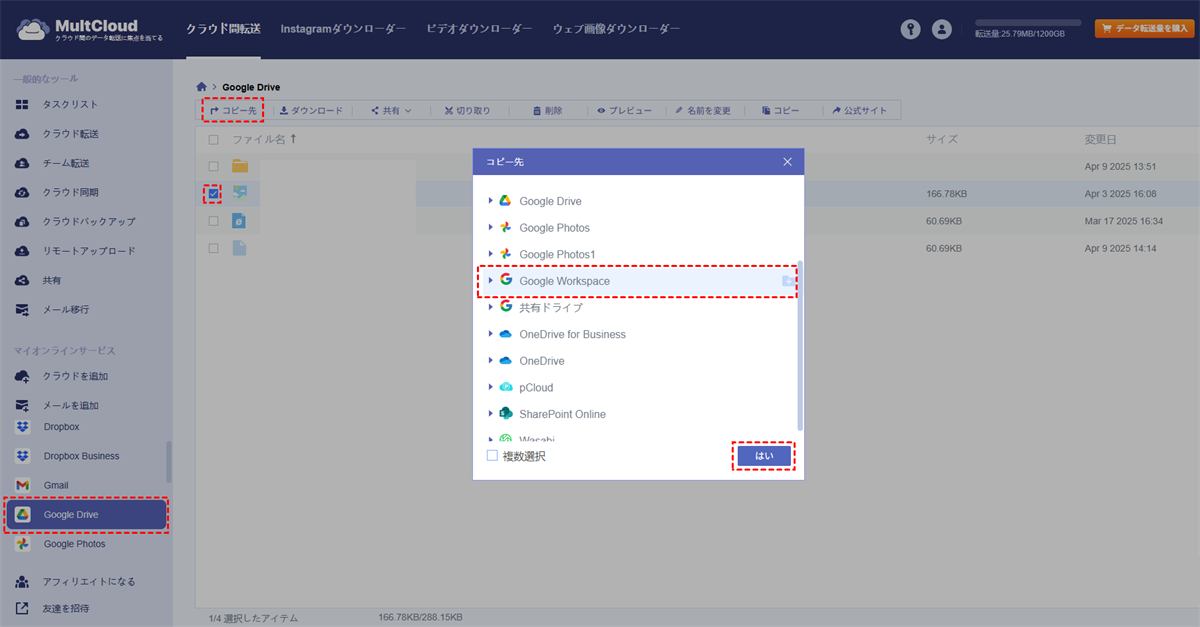Viewport: 1200px width, 627px height.
Task: Open the key icon in header
Action: tap(910, 29)
